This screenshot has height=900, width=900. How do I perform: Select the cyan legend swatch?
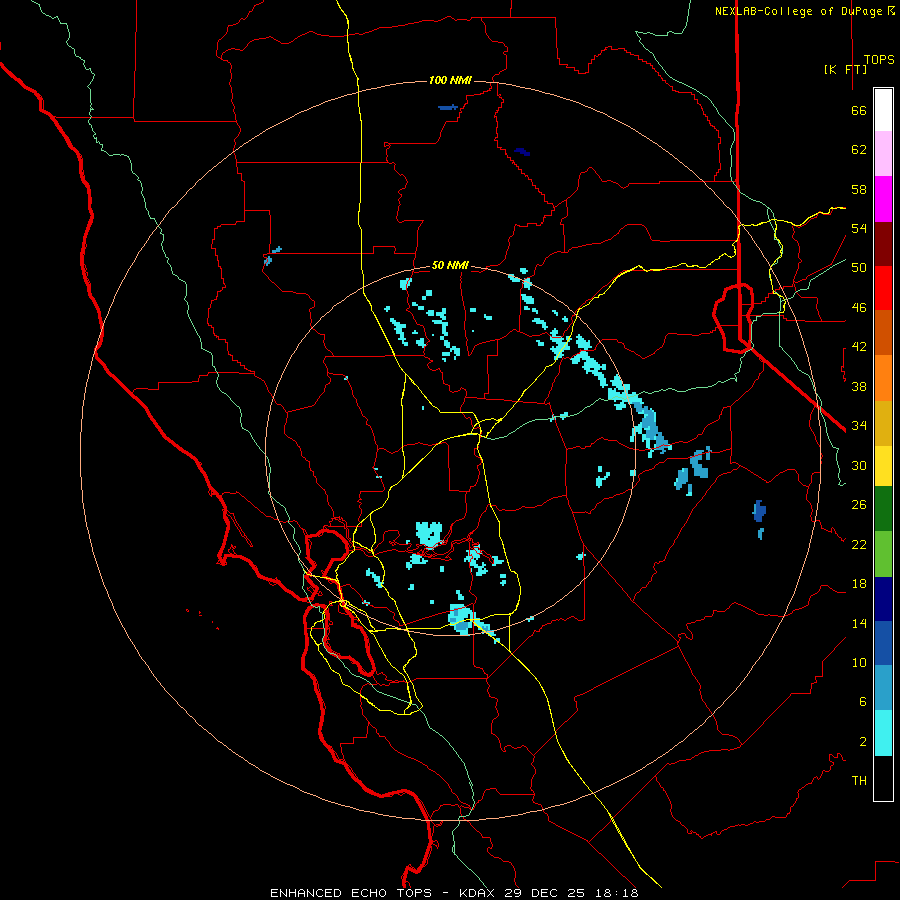[883, 734]
